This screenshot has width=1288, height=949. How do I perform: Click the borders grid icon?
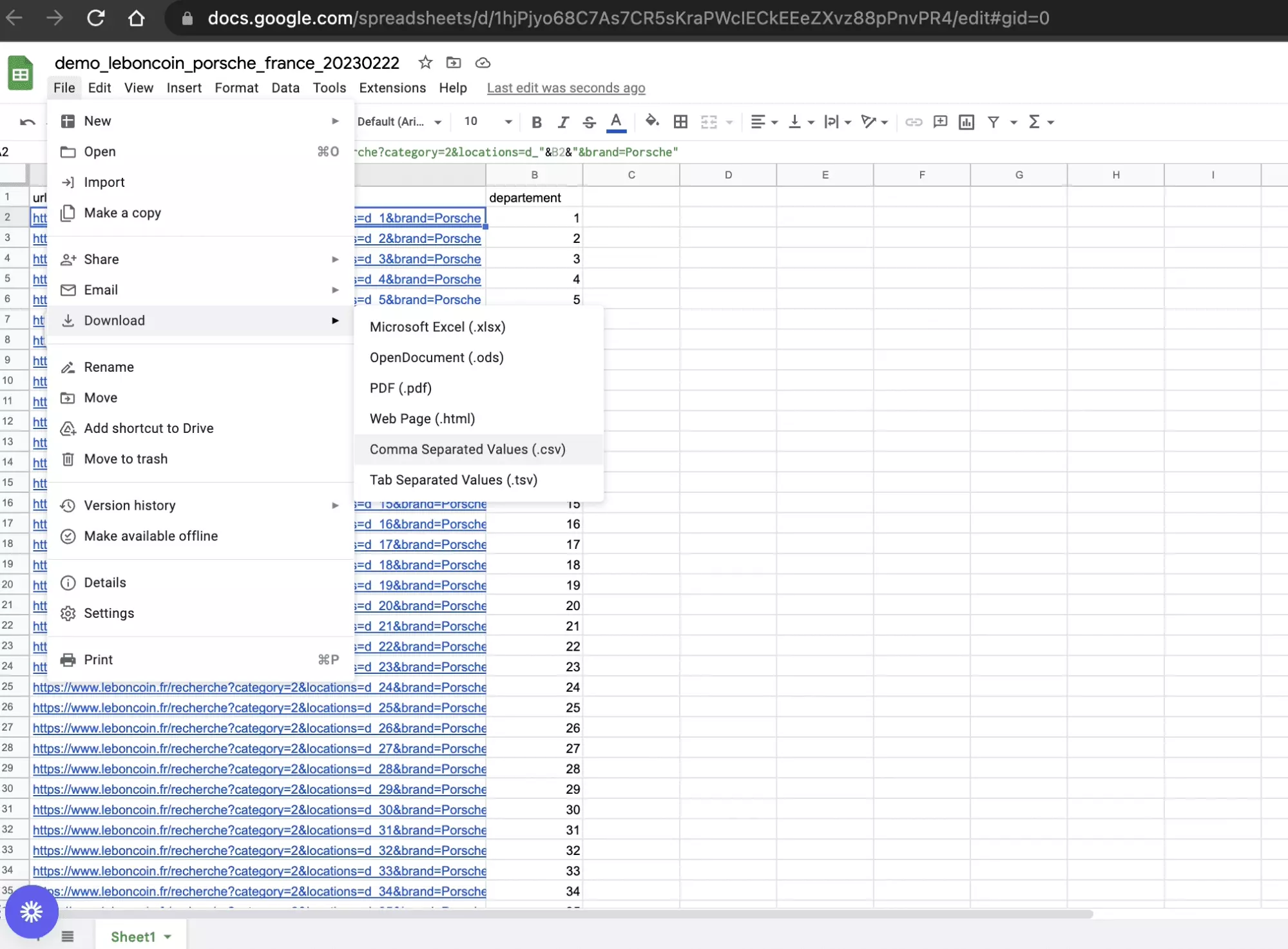(680, 122)
